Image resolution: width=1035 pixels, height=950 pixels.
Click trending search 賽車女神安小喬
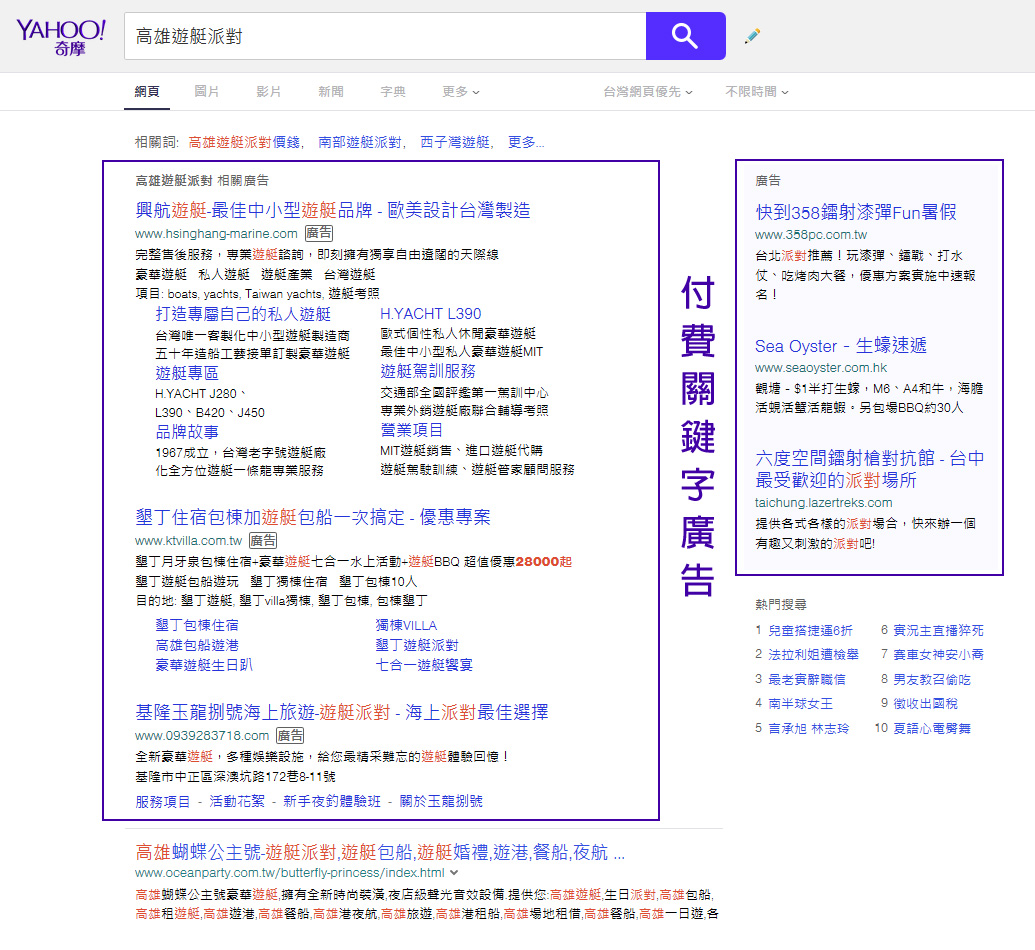pyautogui.click(x=939, y=655)
